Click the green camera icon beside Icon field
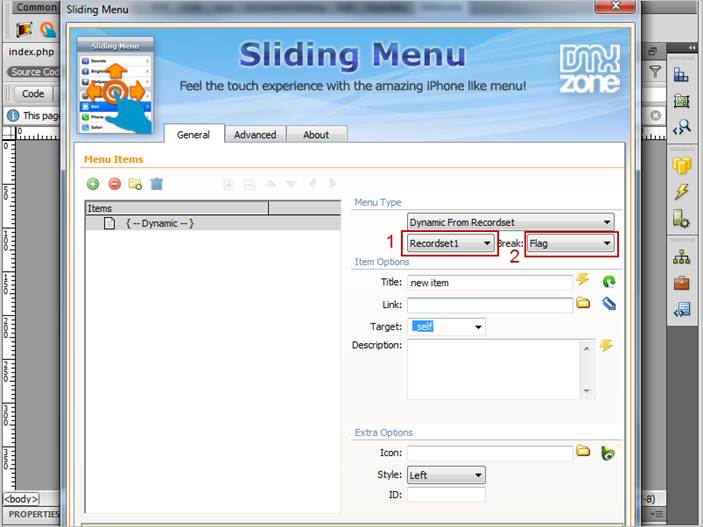The width and height of the screenshot is (703, 527). tap(608, 453)
